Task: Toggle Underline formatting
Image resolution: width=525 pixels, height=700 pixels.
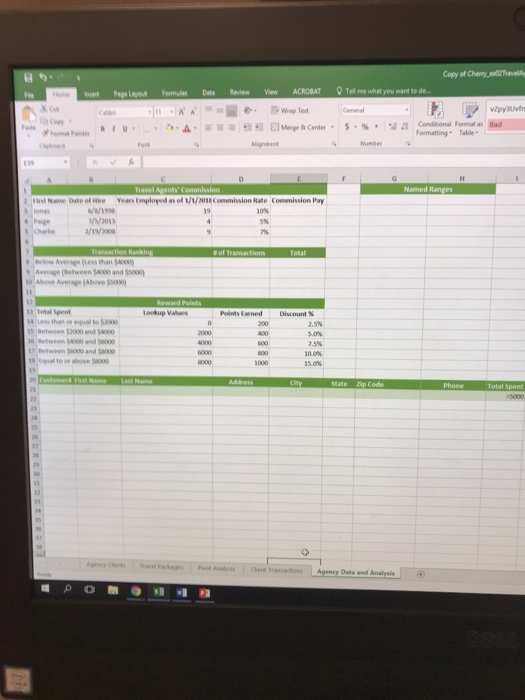Action: (125, 129)
